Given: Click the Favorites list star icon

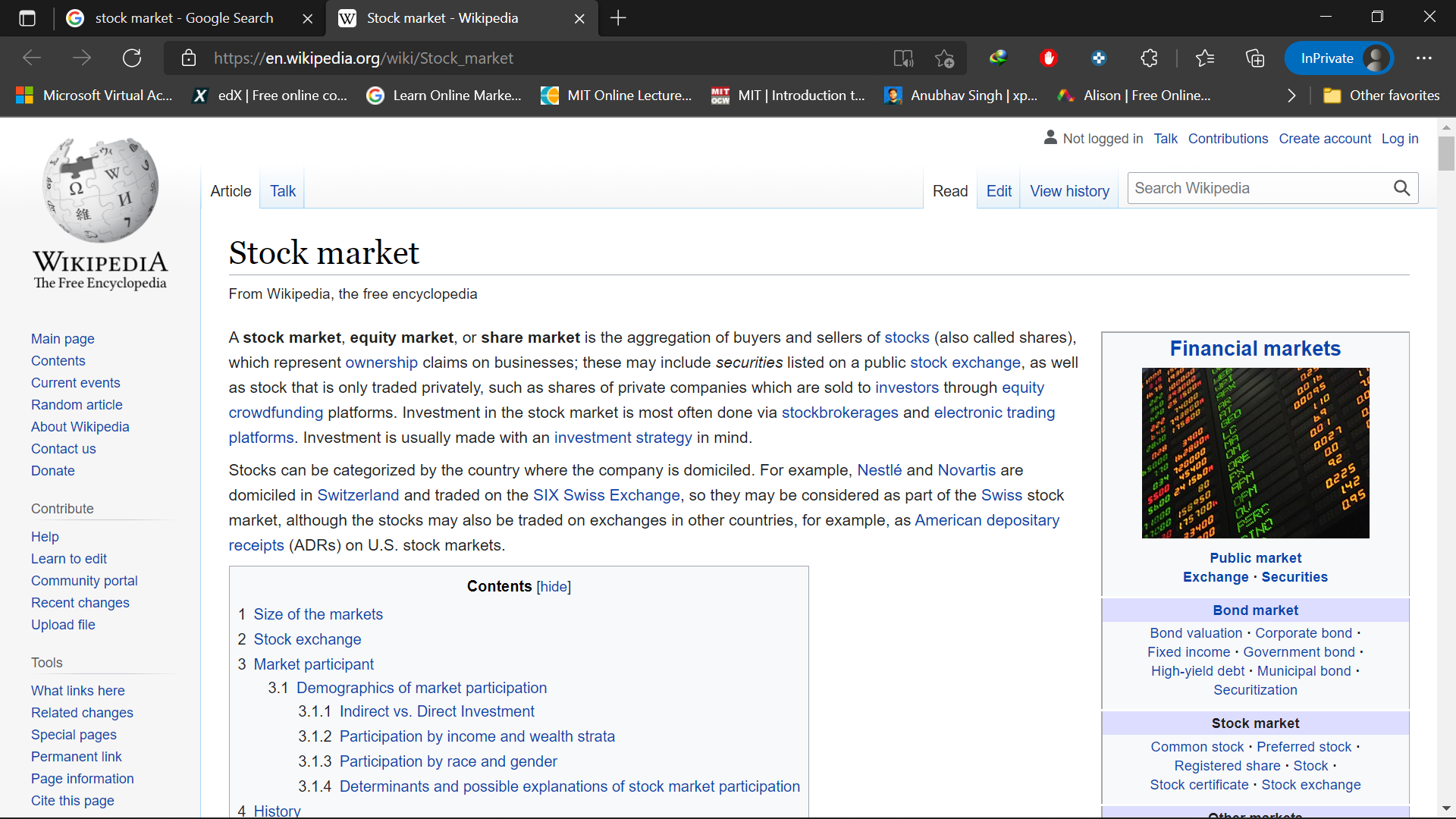Looking at the screenshot, I should point(1206,58).
